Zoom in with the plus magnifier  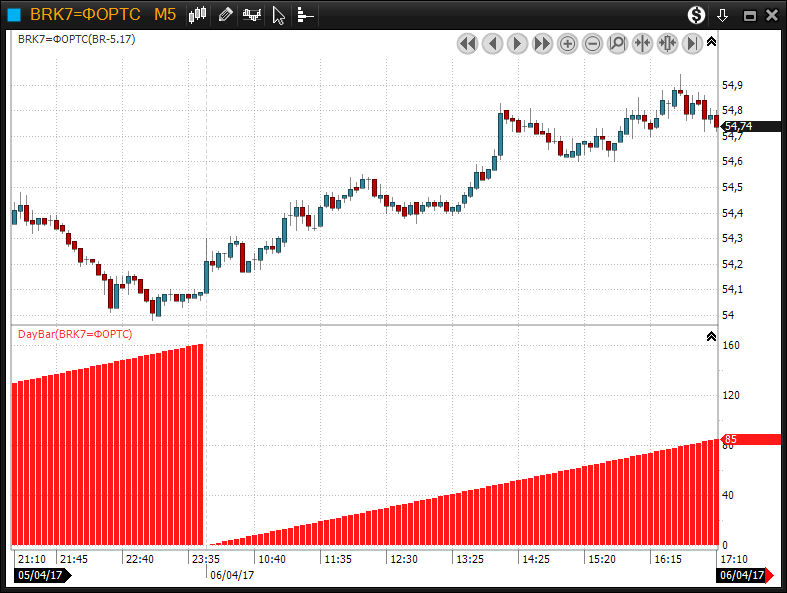point(567,43)
